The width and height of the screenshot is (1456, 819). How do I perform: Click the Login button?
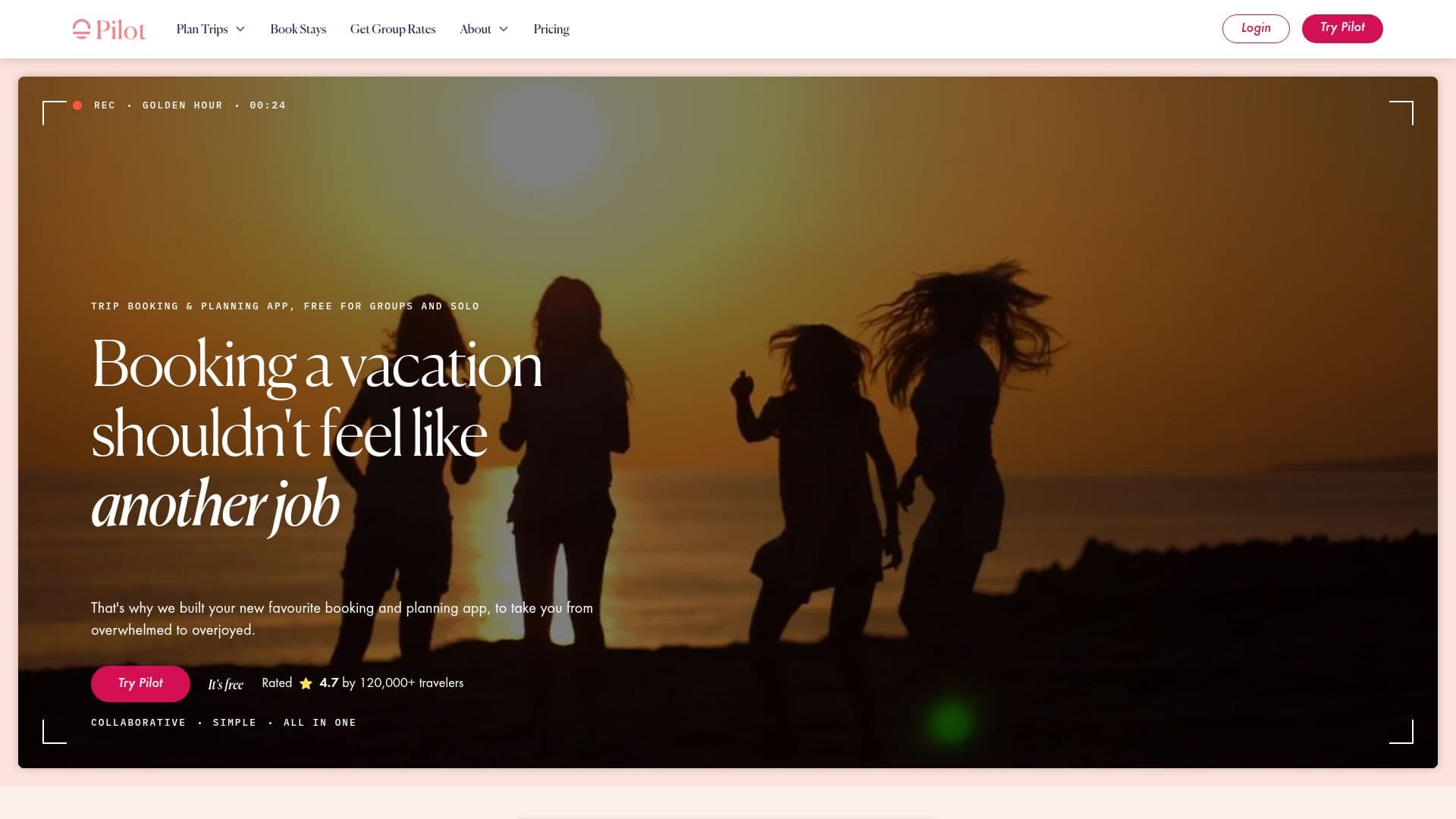coord(1256,29)
